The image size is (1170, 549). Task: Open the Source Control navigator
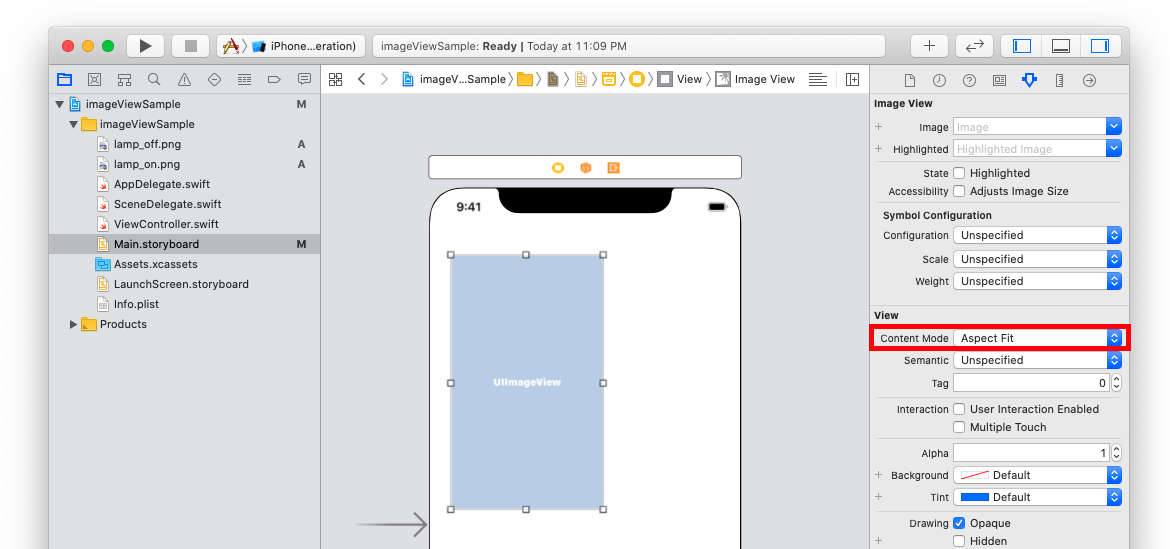94,79
